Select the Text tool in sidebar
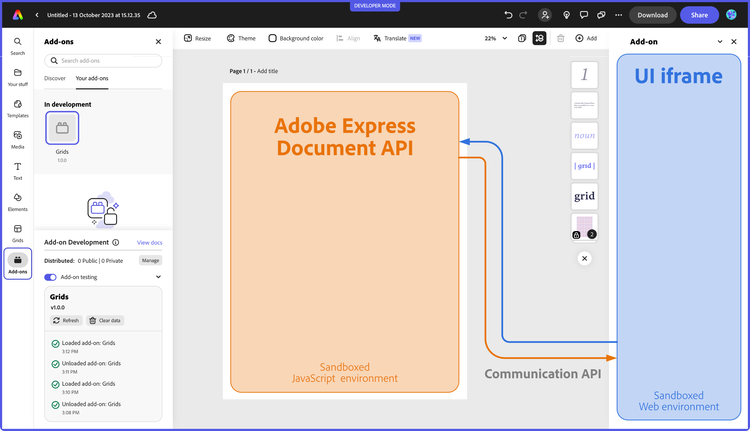750x431 pixels. click(x=18, y=170)
